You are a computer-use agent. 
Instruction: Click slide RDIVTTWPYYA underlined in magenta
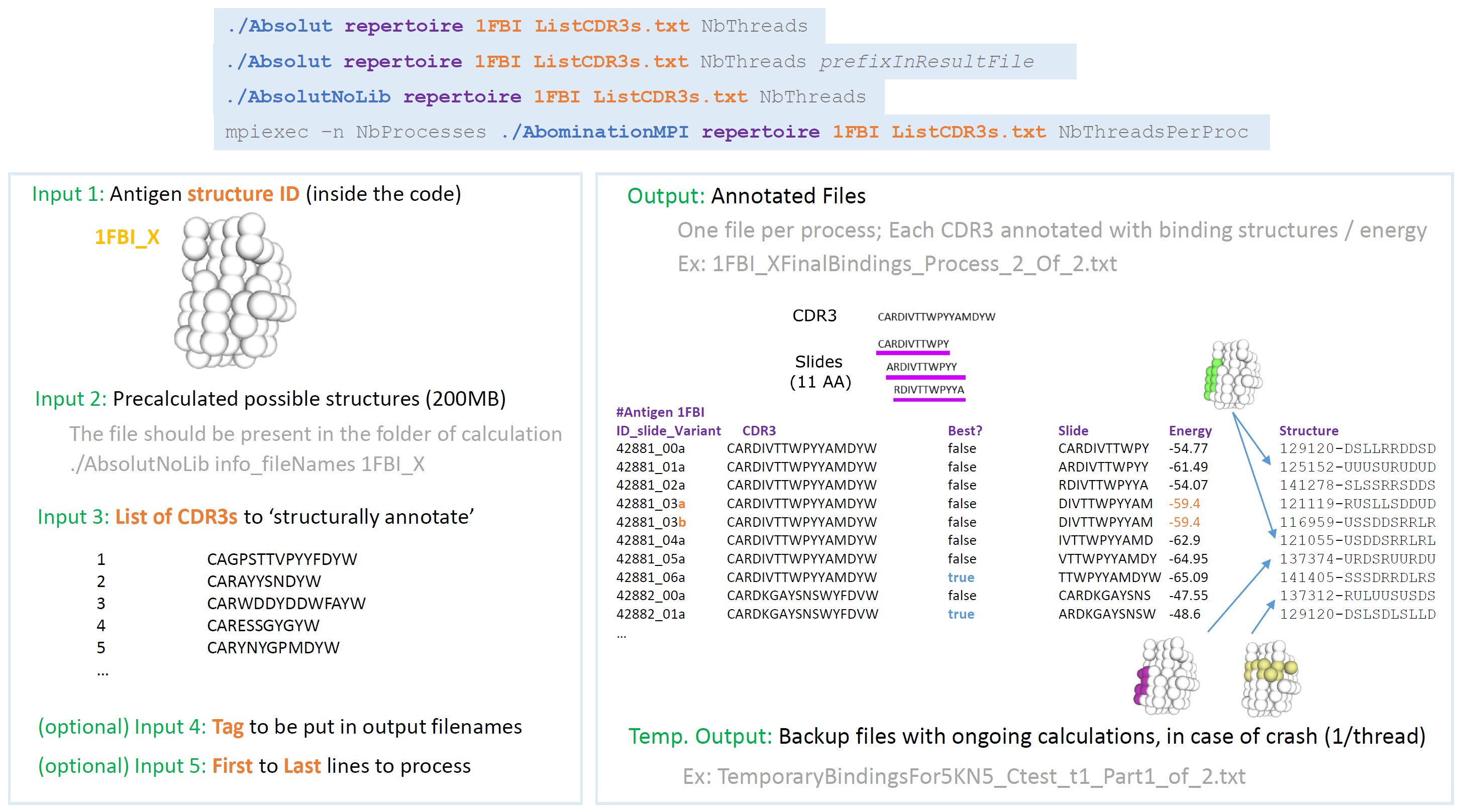[x=928, y=390]
